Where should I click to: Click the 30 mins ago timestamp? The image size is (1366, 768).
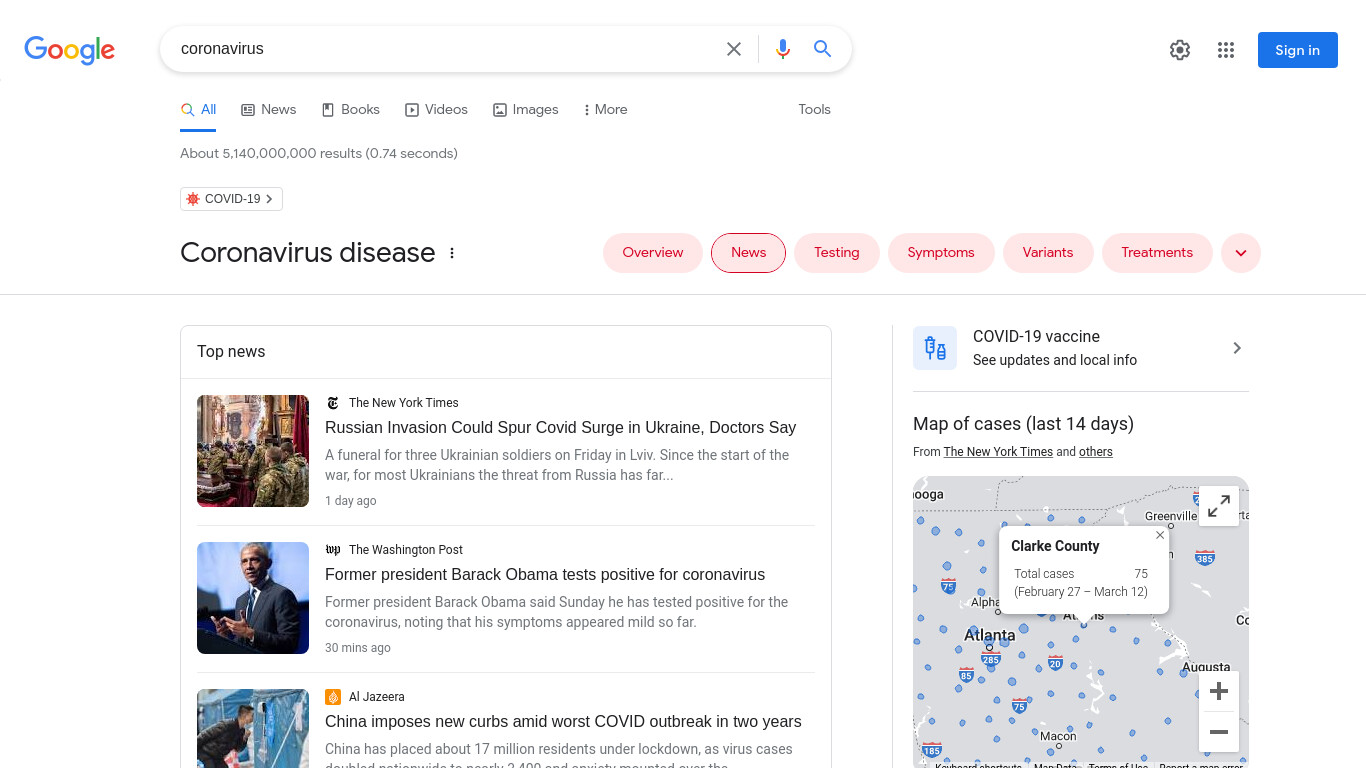[358, 648]
